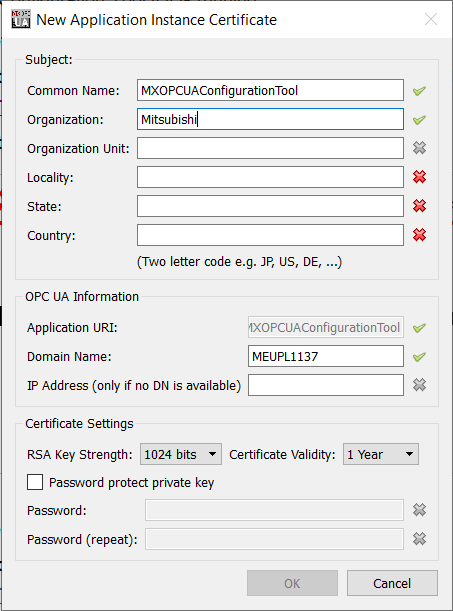The width and height of the screenshot is (453, 611).
Task: Click the MX OPC UA app icon in title bar
Action: pyautogui.click(x=21, y=19)
